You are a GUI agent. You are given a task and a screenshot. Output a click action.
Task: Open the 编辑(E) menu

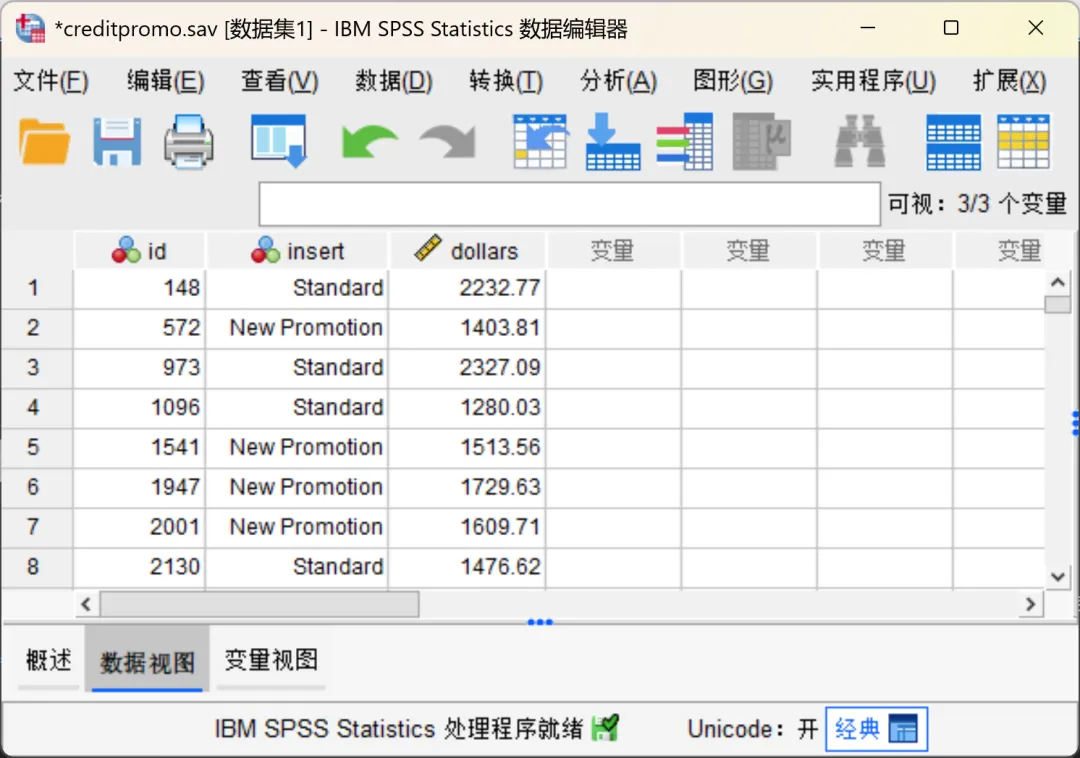165,81
